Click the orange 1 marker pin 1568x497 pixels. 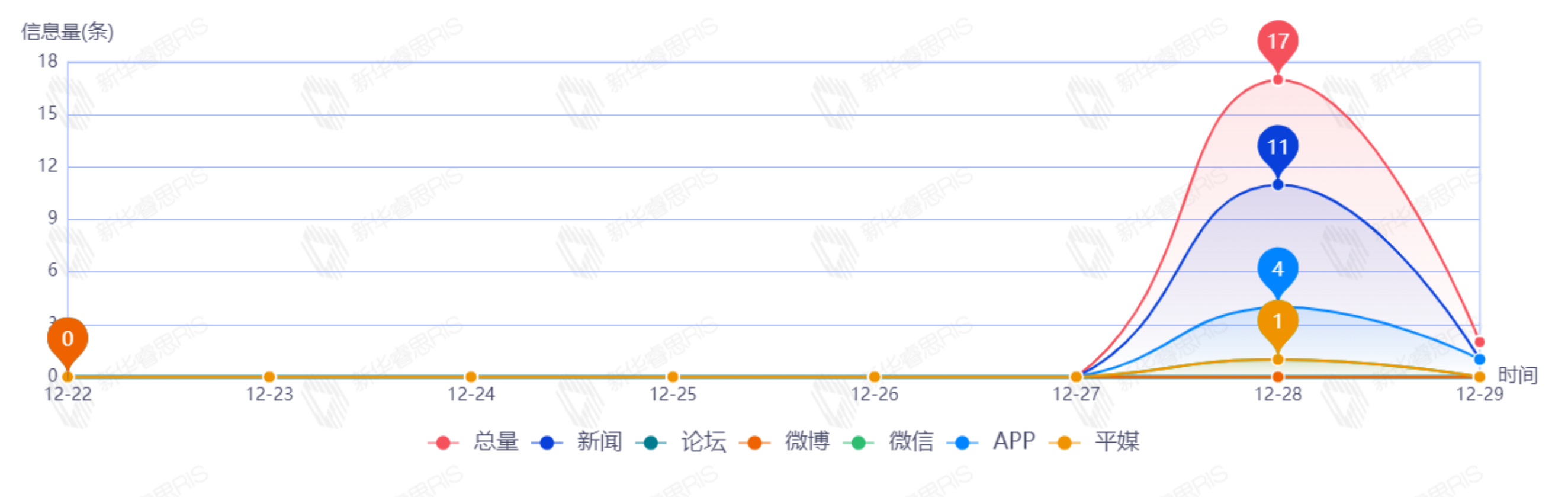coord(1278,321)
